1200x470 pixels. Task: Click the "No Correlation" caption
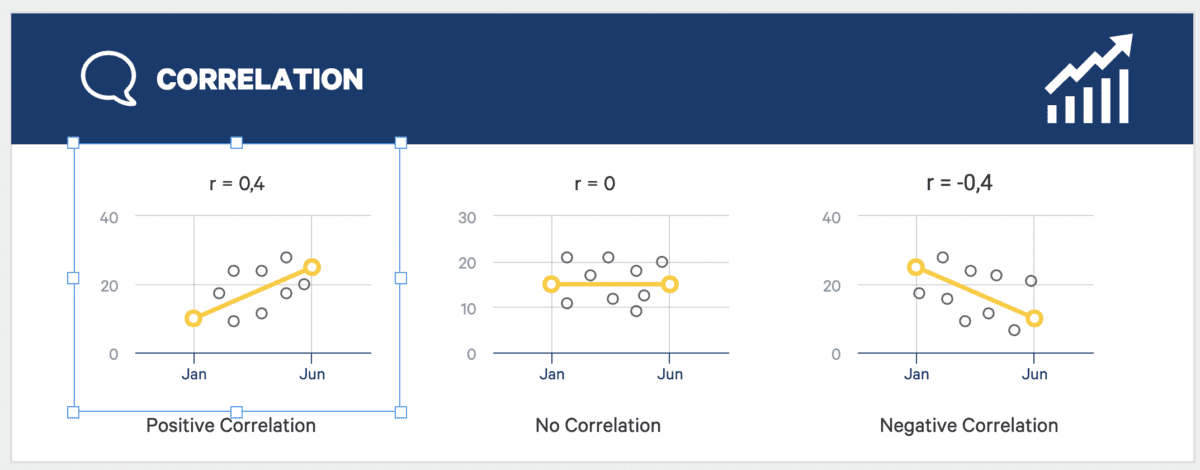(598, 426)
